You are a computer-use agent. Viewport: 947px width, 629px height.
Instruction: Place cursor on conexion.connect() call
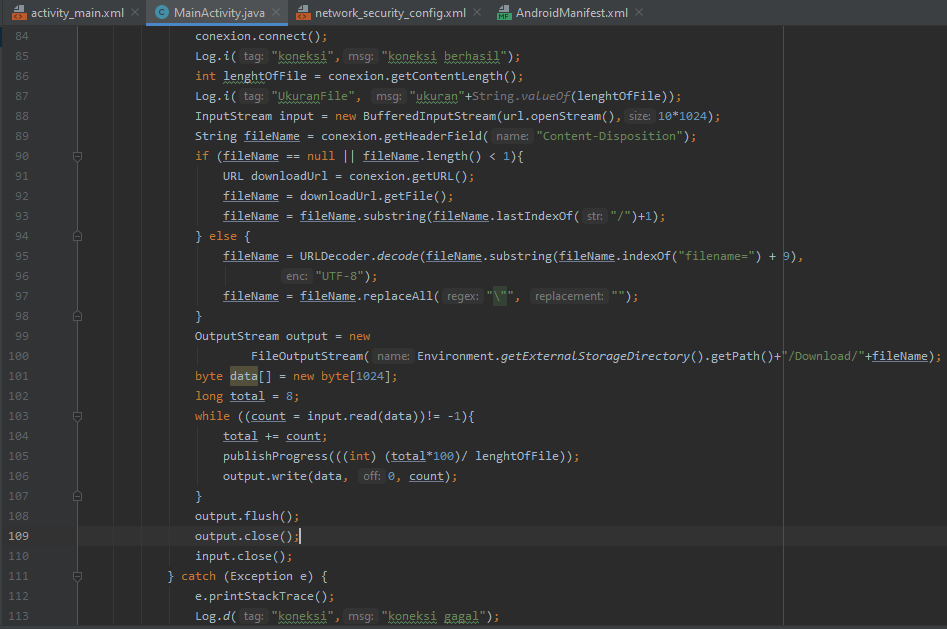click(x=261, y=36)
